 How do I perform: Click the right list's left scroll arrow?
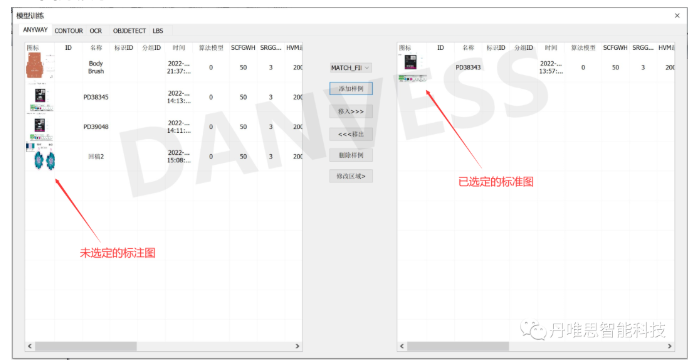tap(402, 346)
